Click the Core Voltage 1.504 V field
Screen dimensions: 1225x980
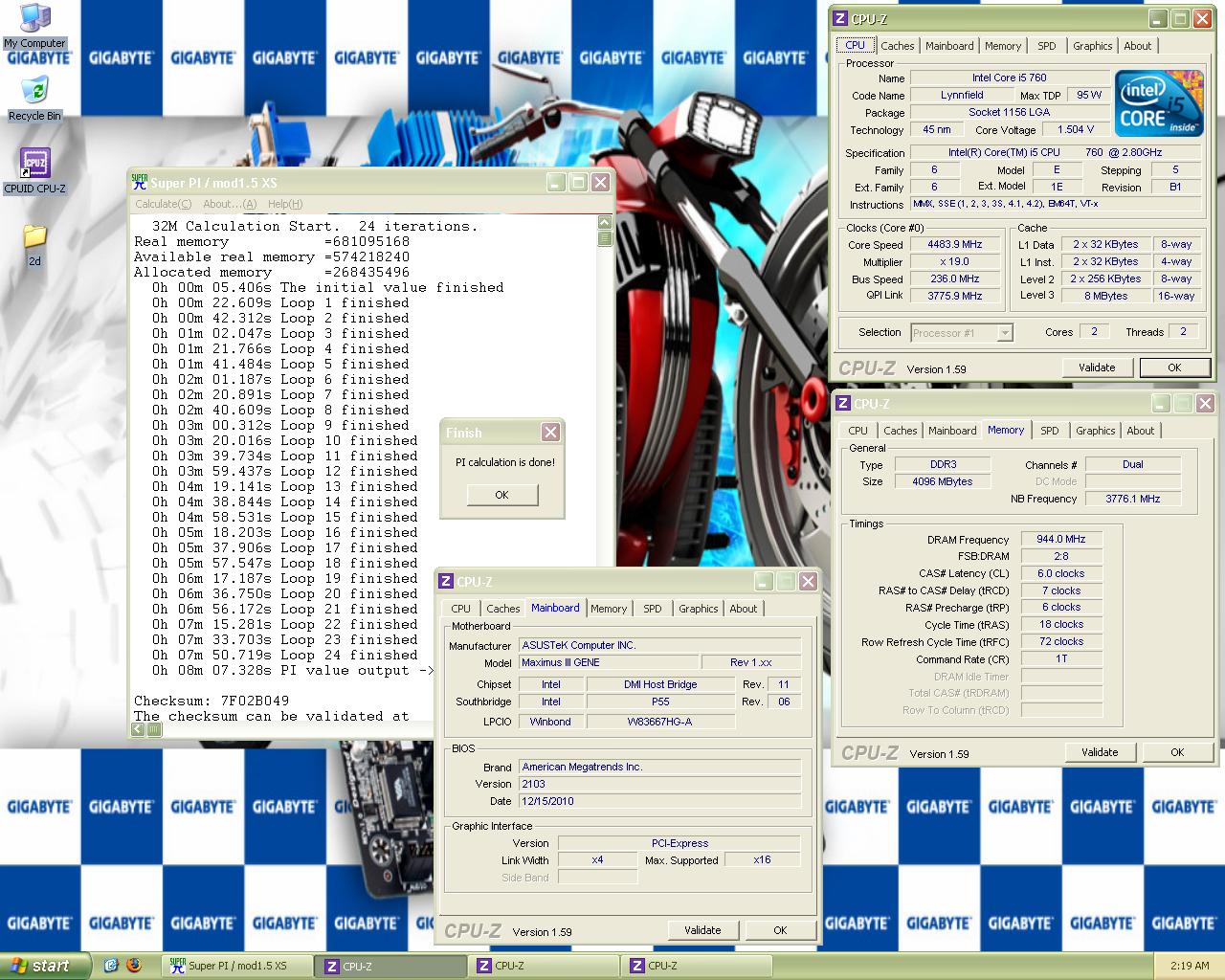1076,129
